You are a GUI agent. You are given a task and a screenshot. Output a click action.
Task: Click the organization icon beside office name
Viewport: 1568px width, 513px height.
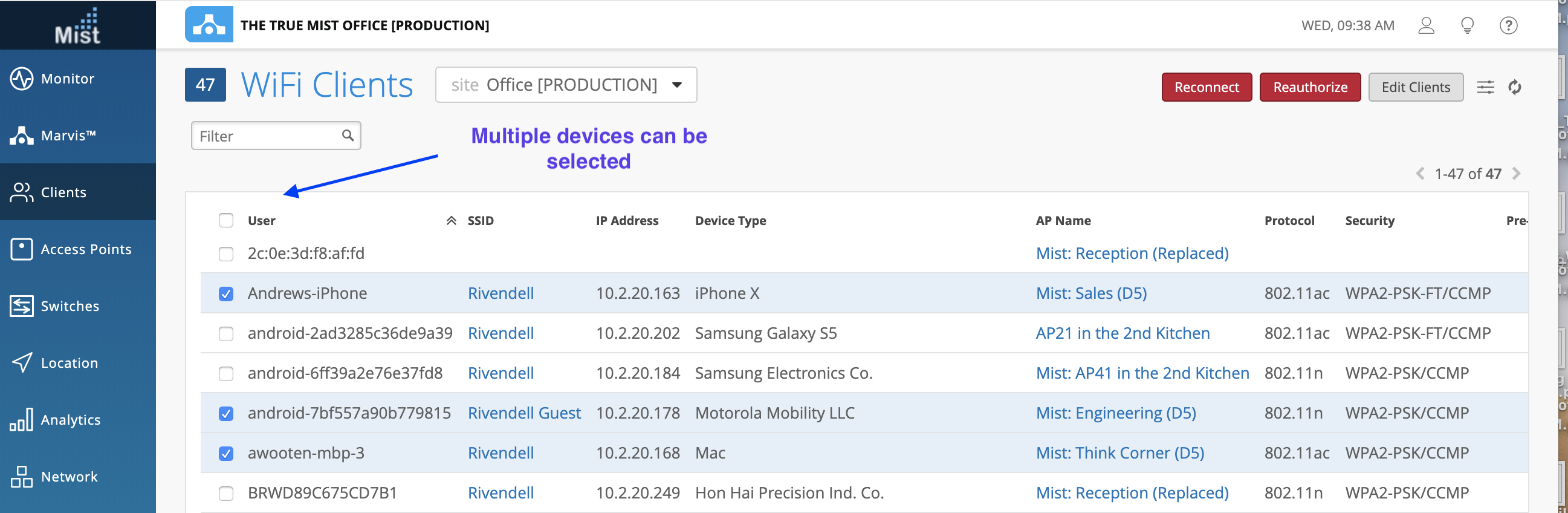pos(209,24)
